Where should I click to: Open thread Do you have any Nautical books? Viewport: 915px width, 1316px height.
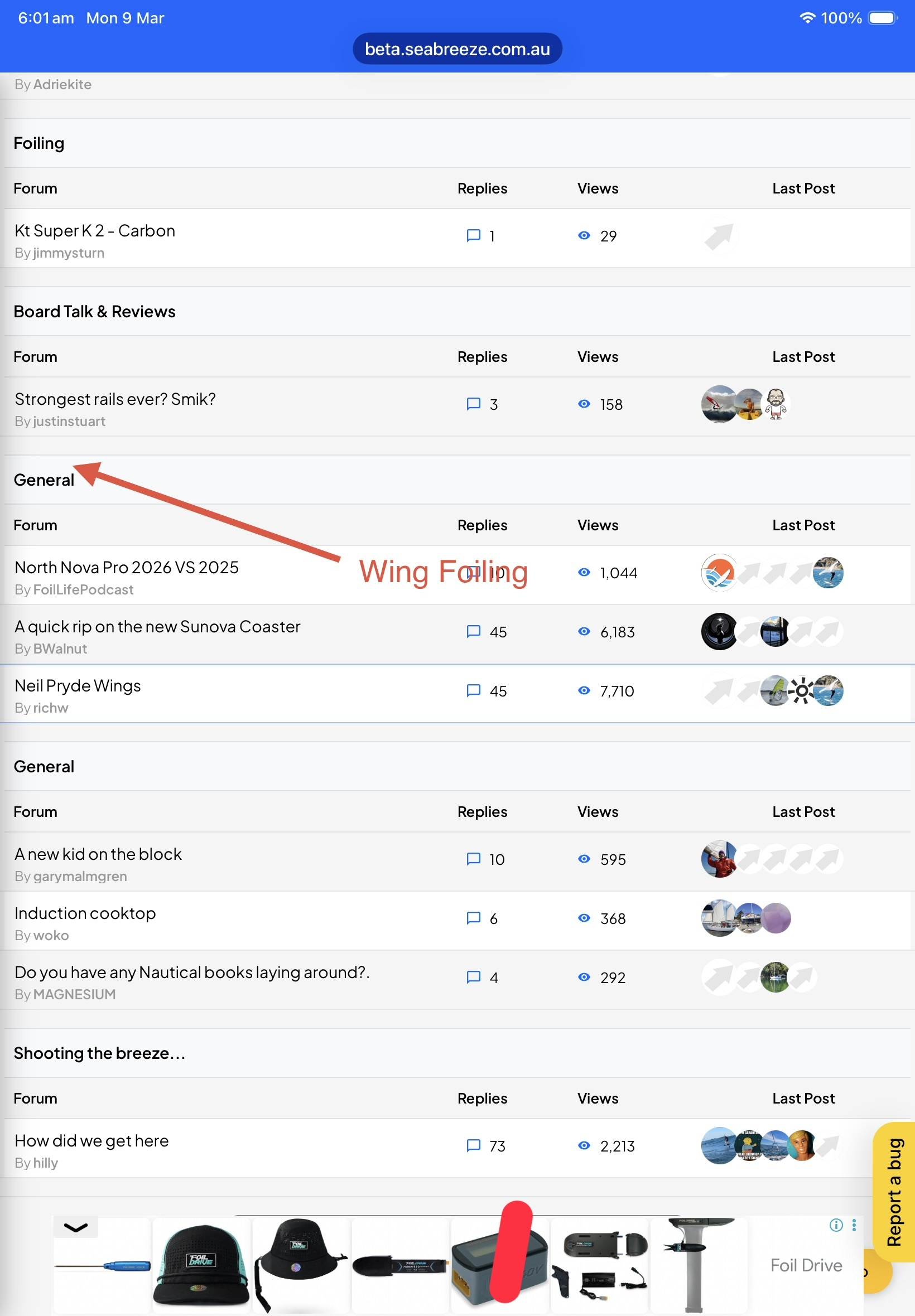click(192, 973)
